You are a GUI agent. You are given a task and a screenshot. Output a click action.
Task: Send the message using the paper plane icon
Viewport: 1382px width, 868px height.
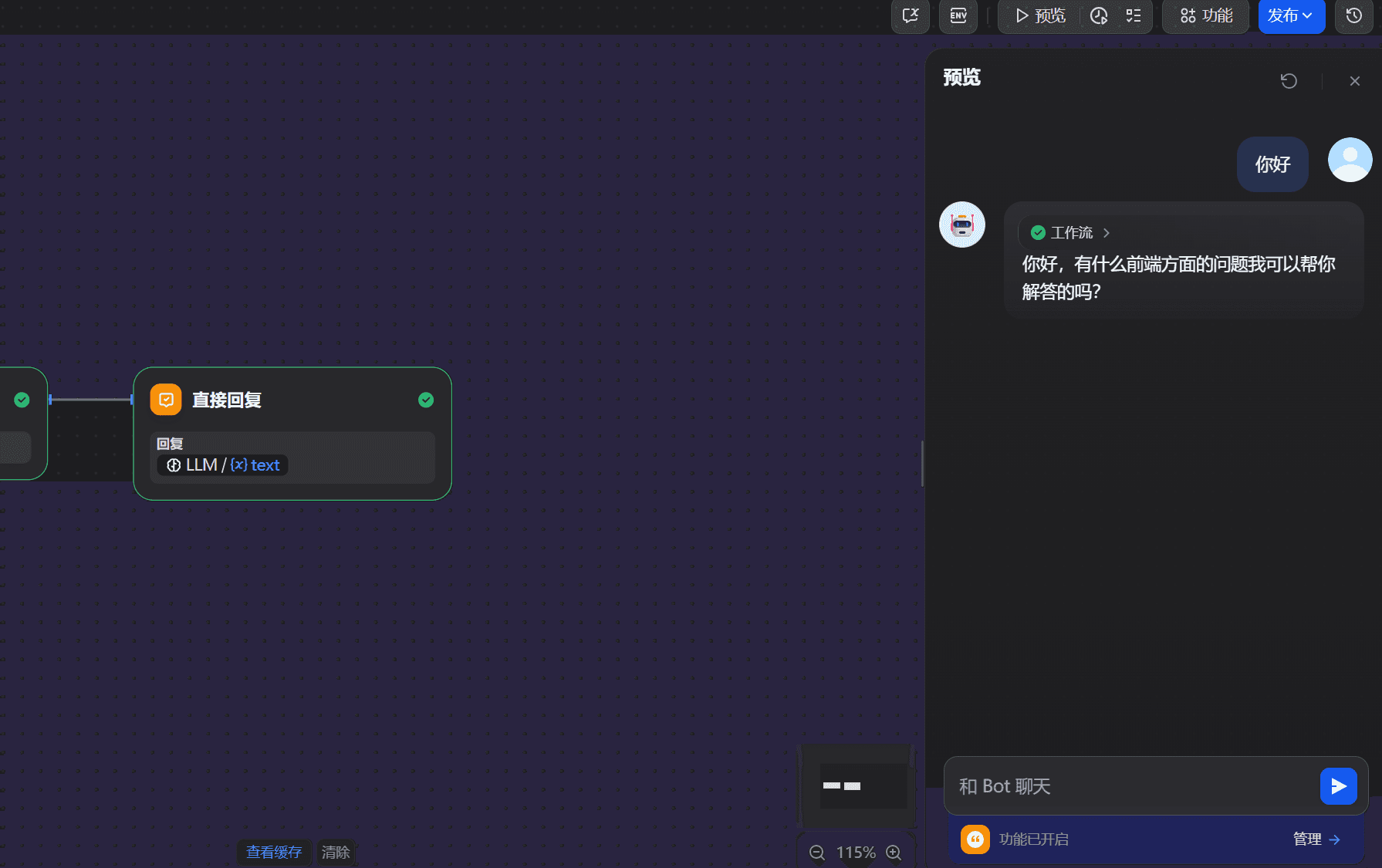tap(1339, 786)
